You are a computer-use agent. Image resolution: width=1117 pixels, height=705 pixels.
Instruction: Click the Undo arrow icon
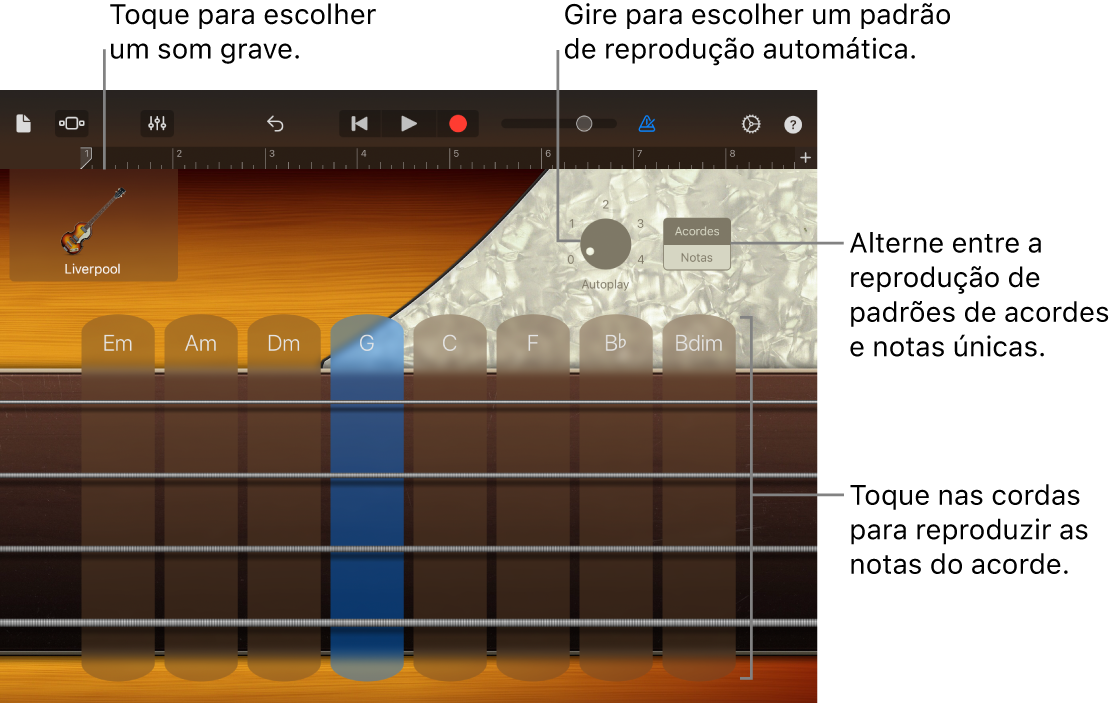coord(275,123)
